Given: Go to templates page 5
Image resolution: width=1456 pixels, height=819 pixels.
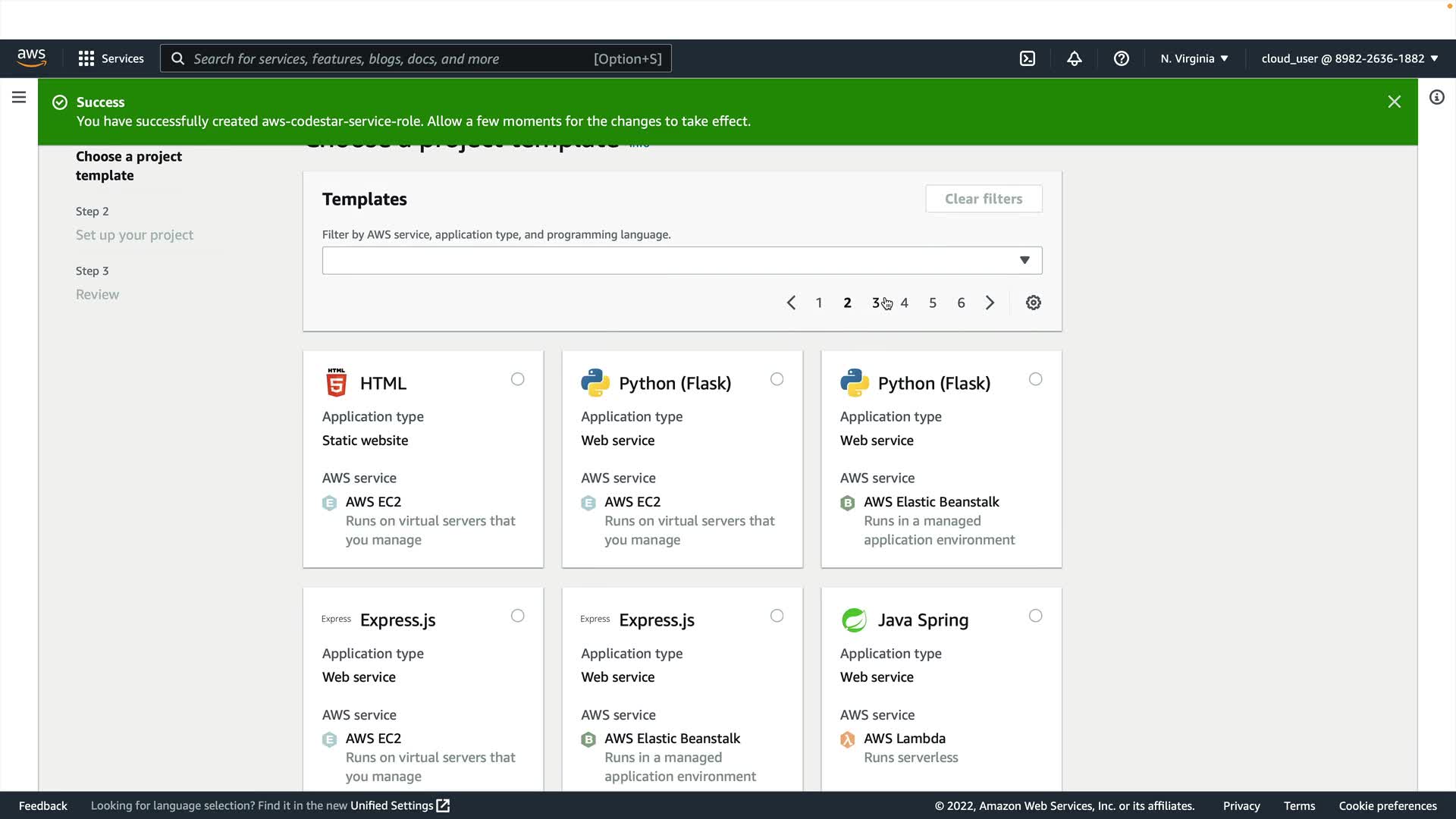Looking at the screenshot, I should (932, 303).
